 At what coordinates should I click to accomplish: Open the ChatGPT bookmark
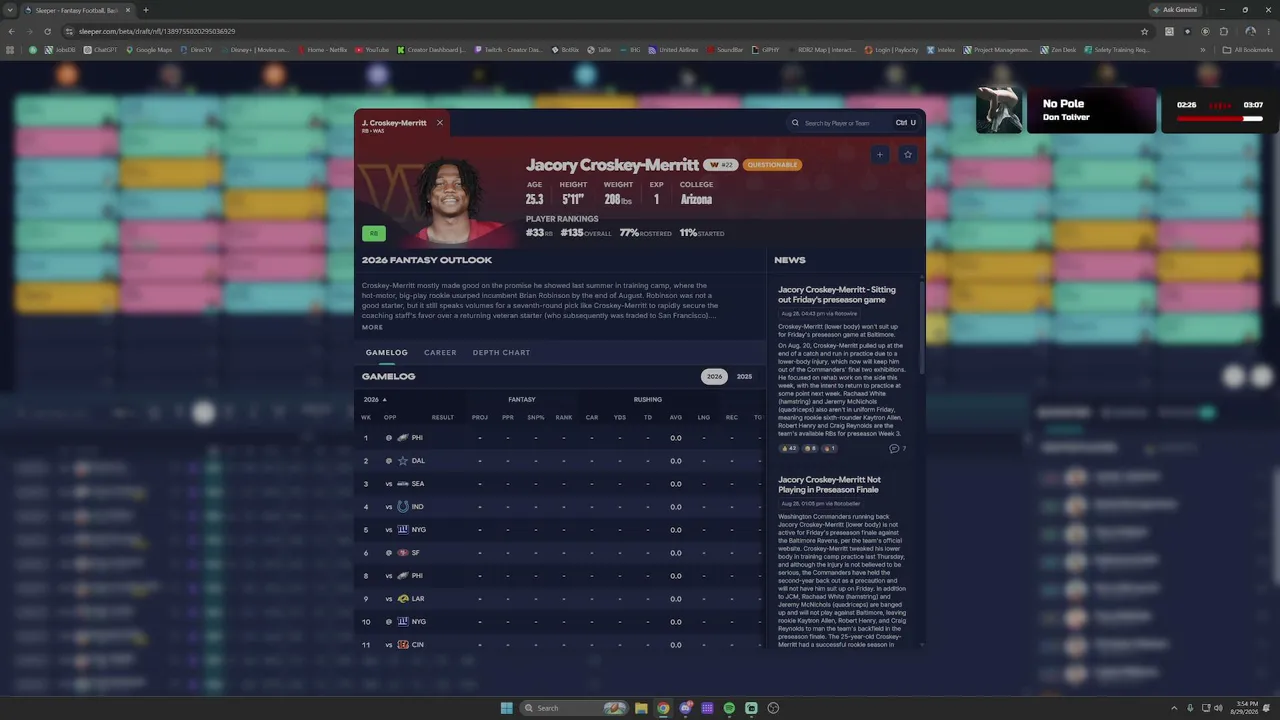point(101,50)
